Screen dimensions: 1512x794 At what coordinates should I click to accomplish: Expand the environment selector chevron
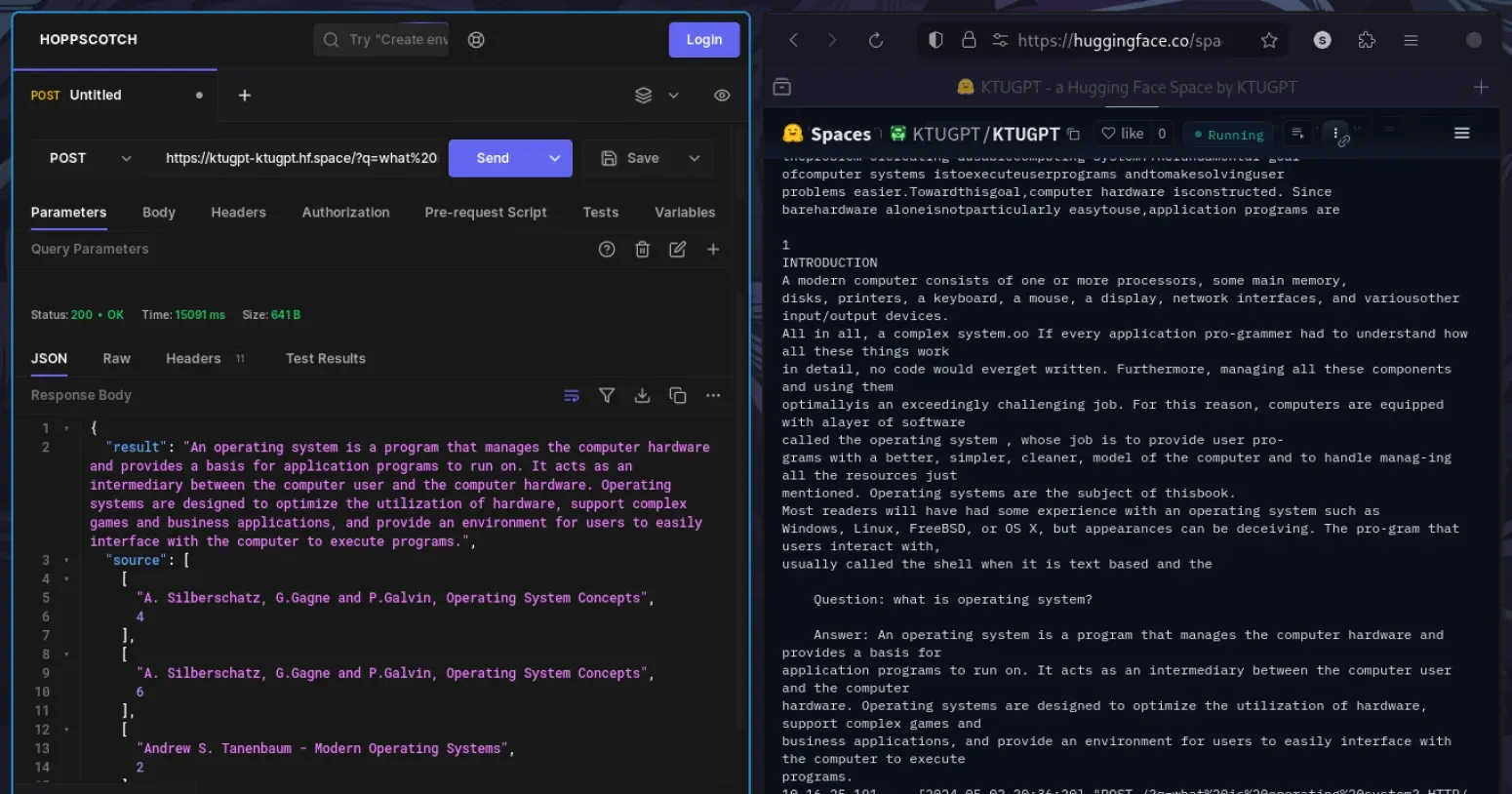673,95
